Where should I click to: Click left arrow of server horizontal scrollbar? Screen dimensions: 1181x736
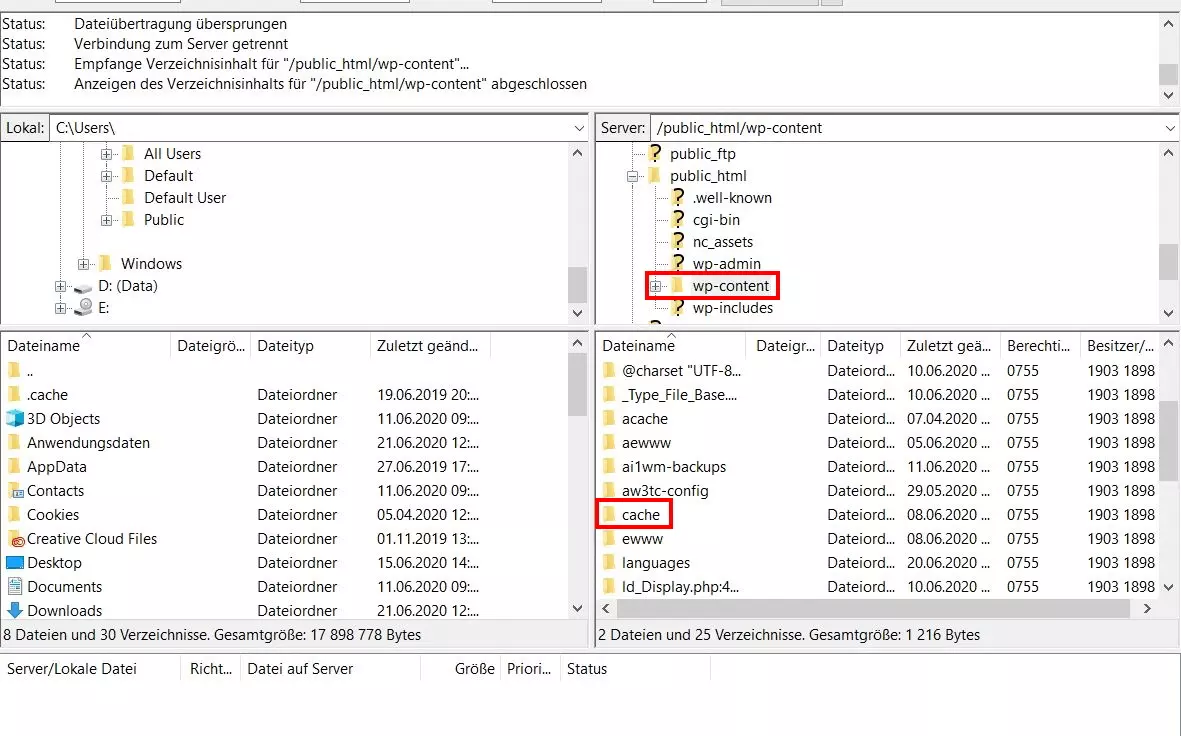(x=606, y=608)
